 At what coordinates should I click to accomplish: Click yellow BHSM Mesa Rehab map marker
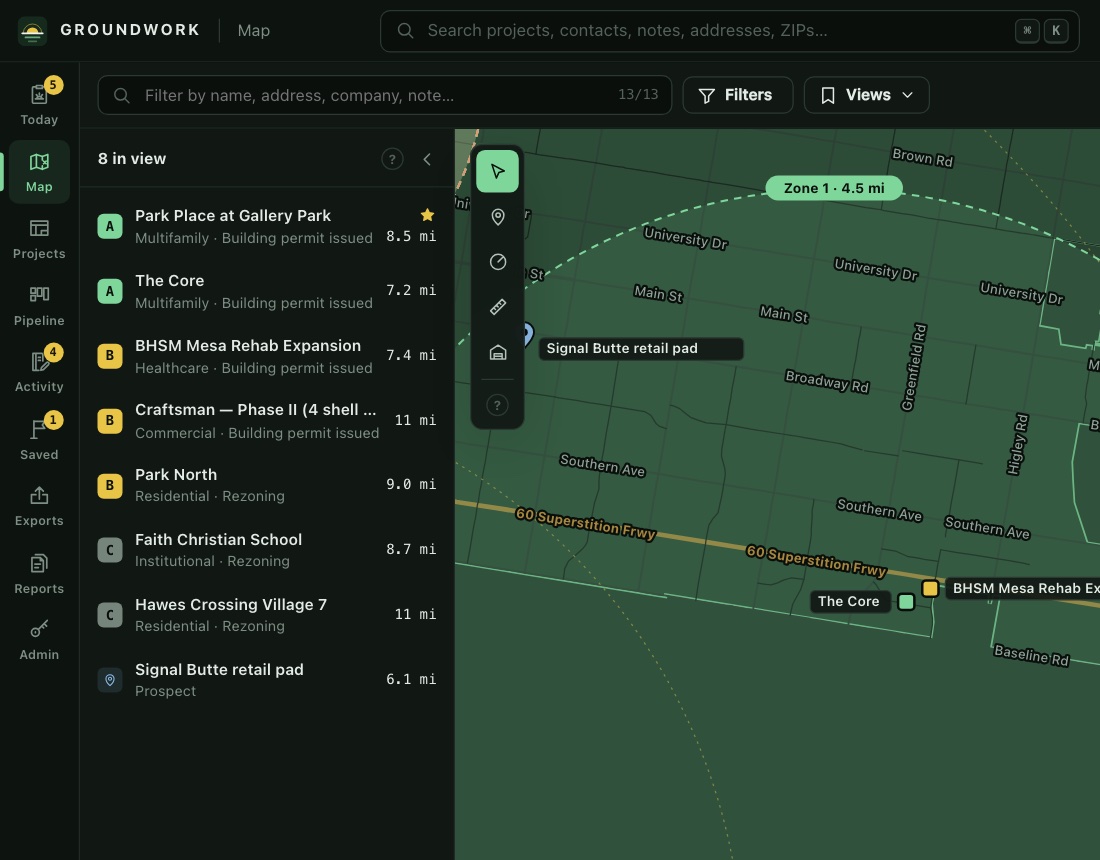tap(930, 589)
